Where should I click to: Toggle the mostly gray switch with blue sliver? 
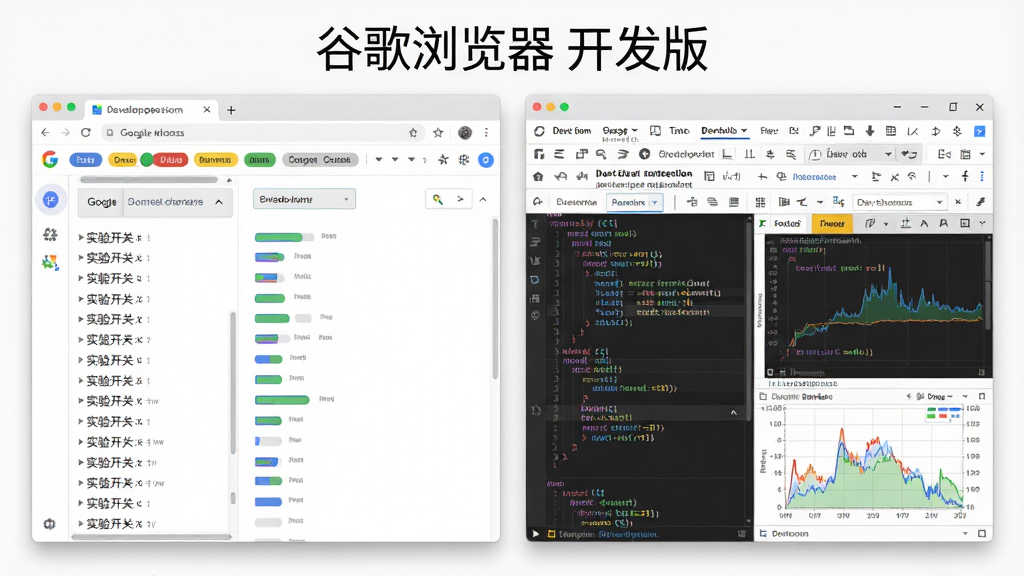point(268,441)
